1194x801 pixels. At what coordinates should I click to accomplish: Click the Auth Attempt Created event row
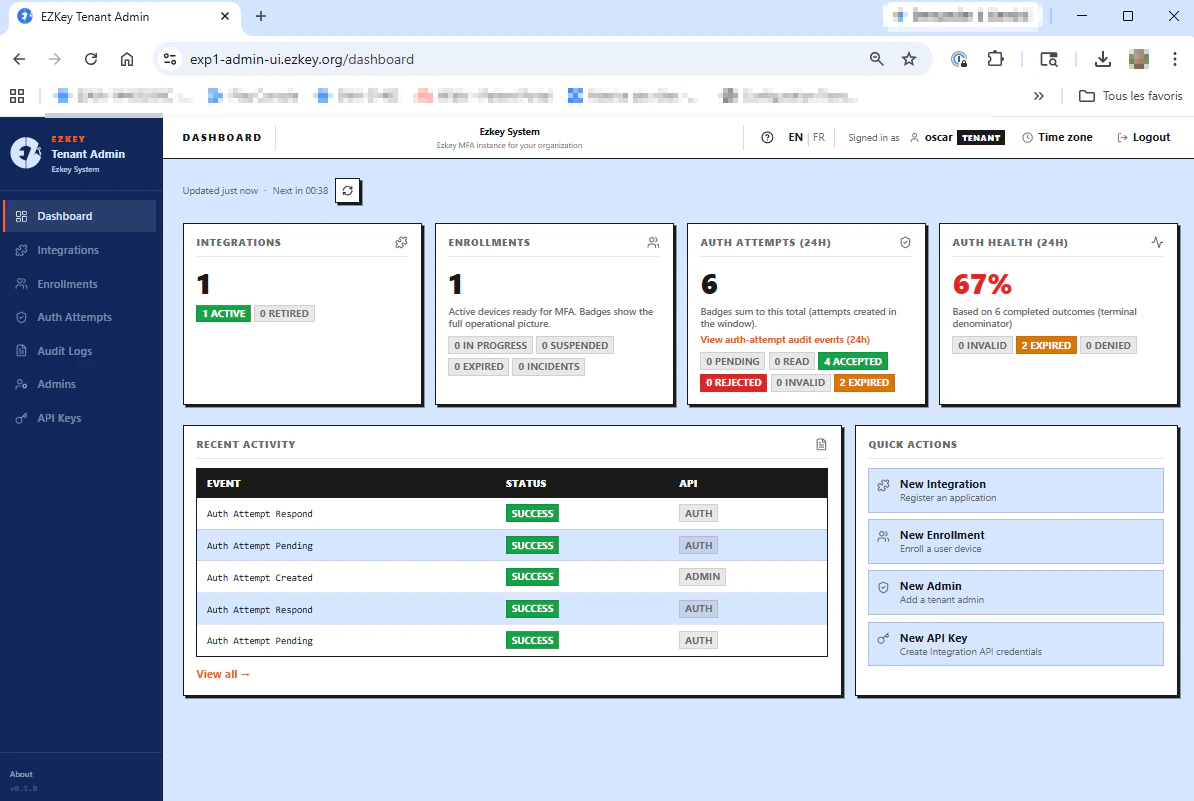tap(512, 577)
